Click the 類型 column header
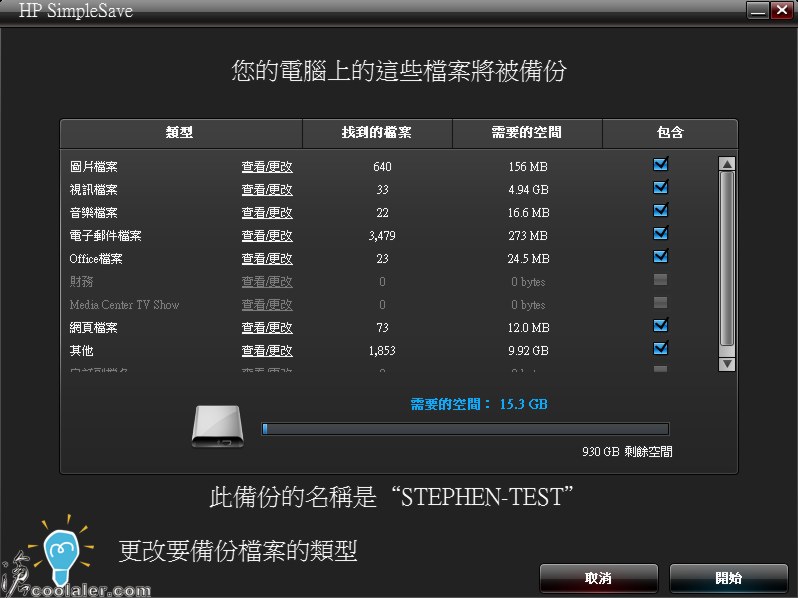The image size is (798, 598). [x=181, y=133]
